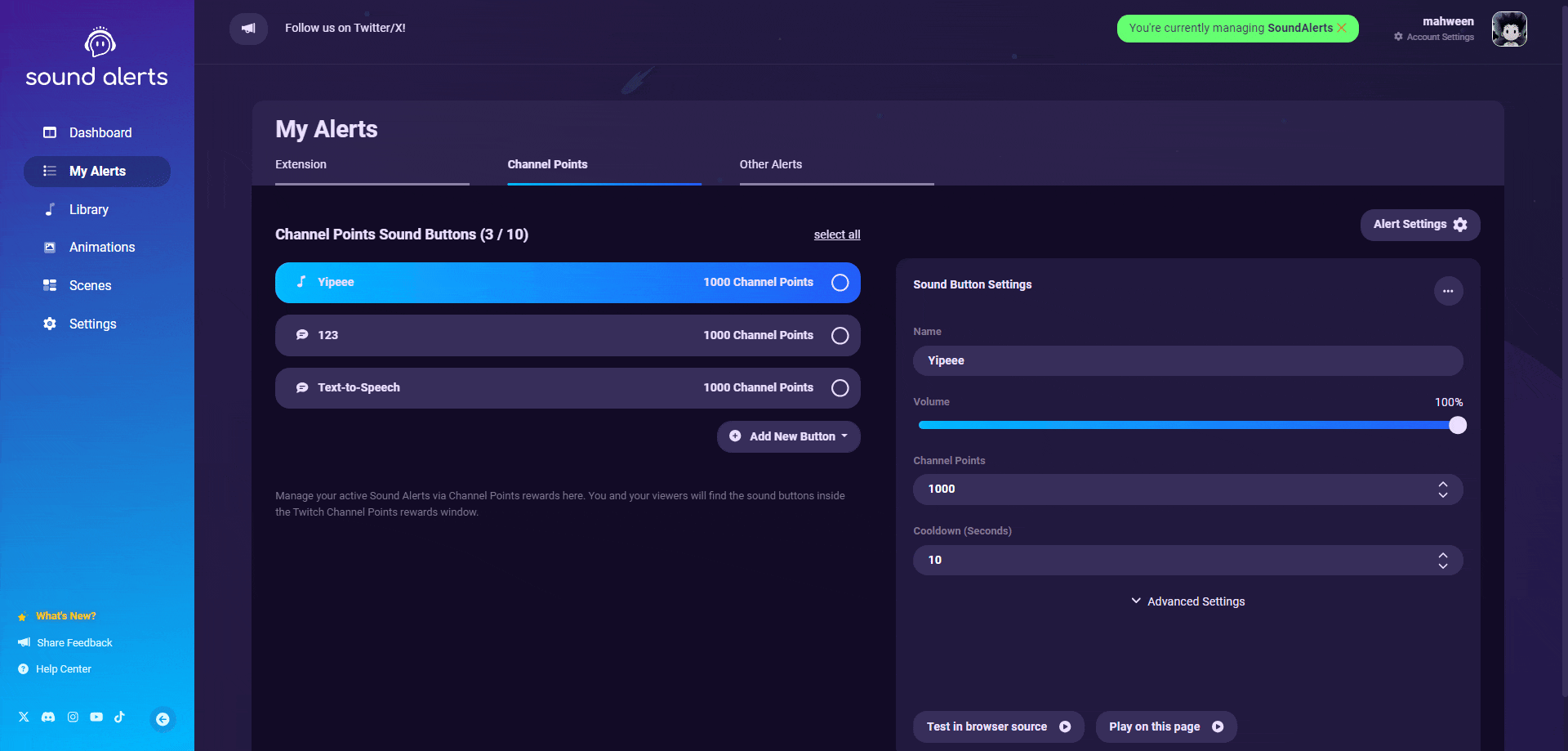Open the Discord social link
Image resolution: width=1568 pixels, height=751 pixels.
[x=48, y=717]
